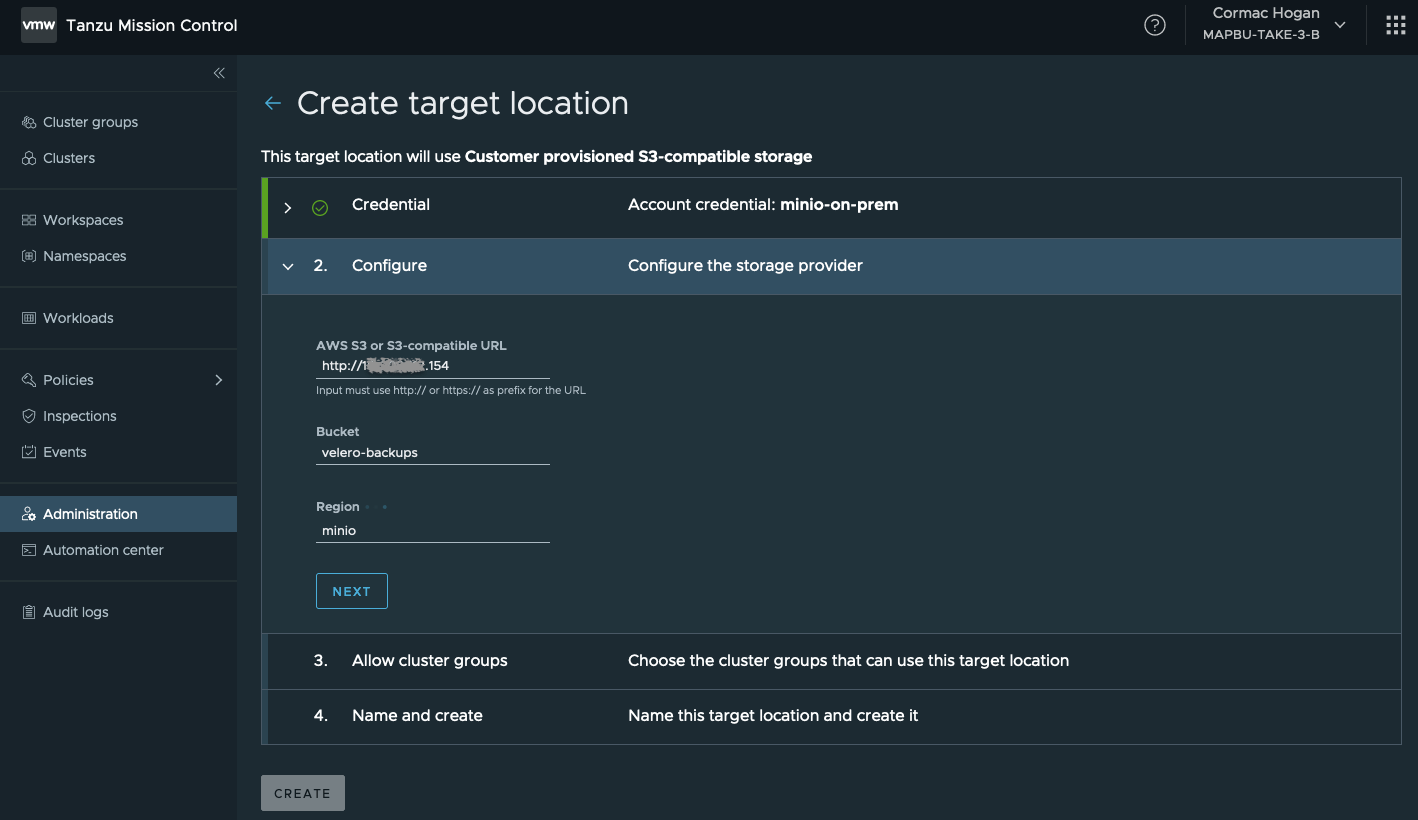Open the Workspaces menu item

coord(118,220)
